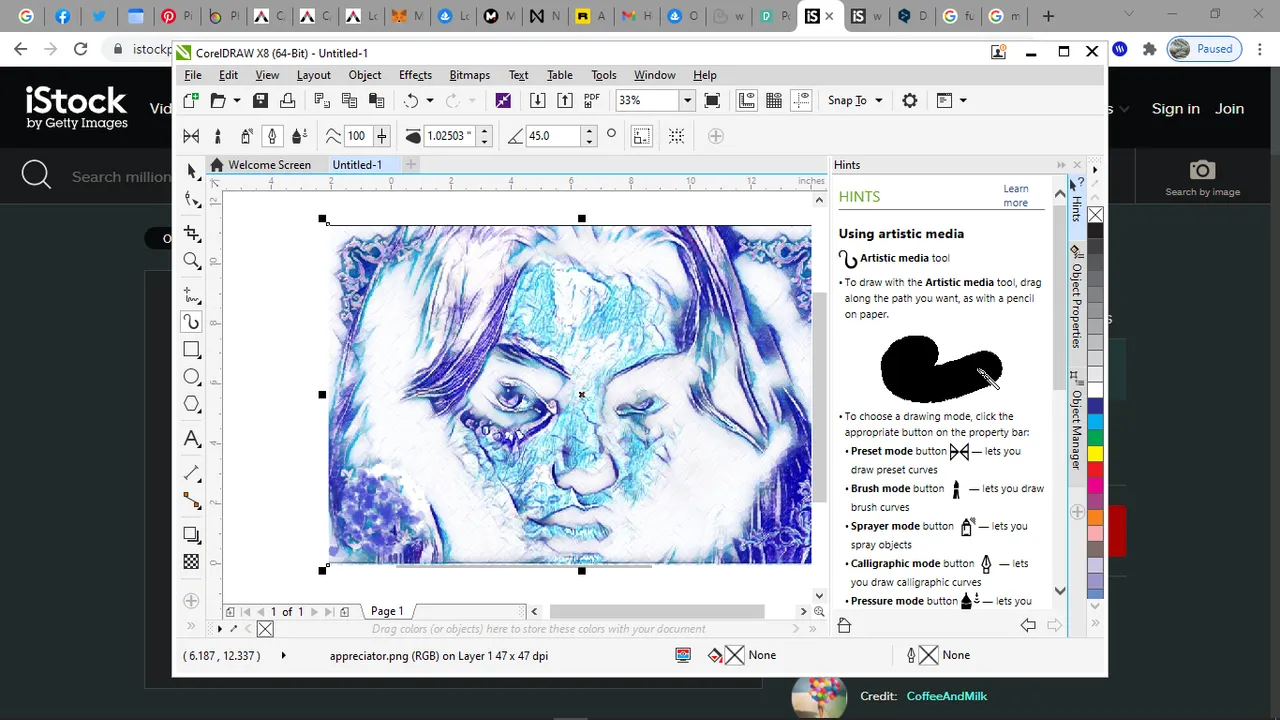Click the calligraphic angle spinner arrows
Image resolution: width=1280 pixels, height=720 pixels.
pos(589,136)
